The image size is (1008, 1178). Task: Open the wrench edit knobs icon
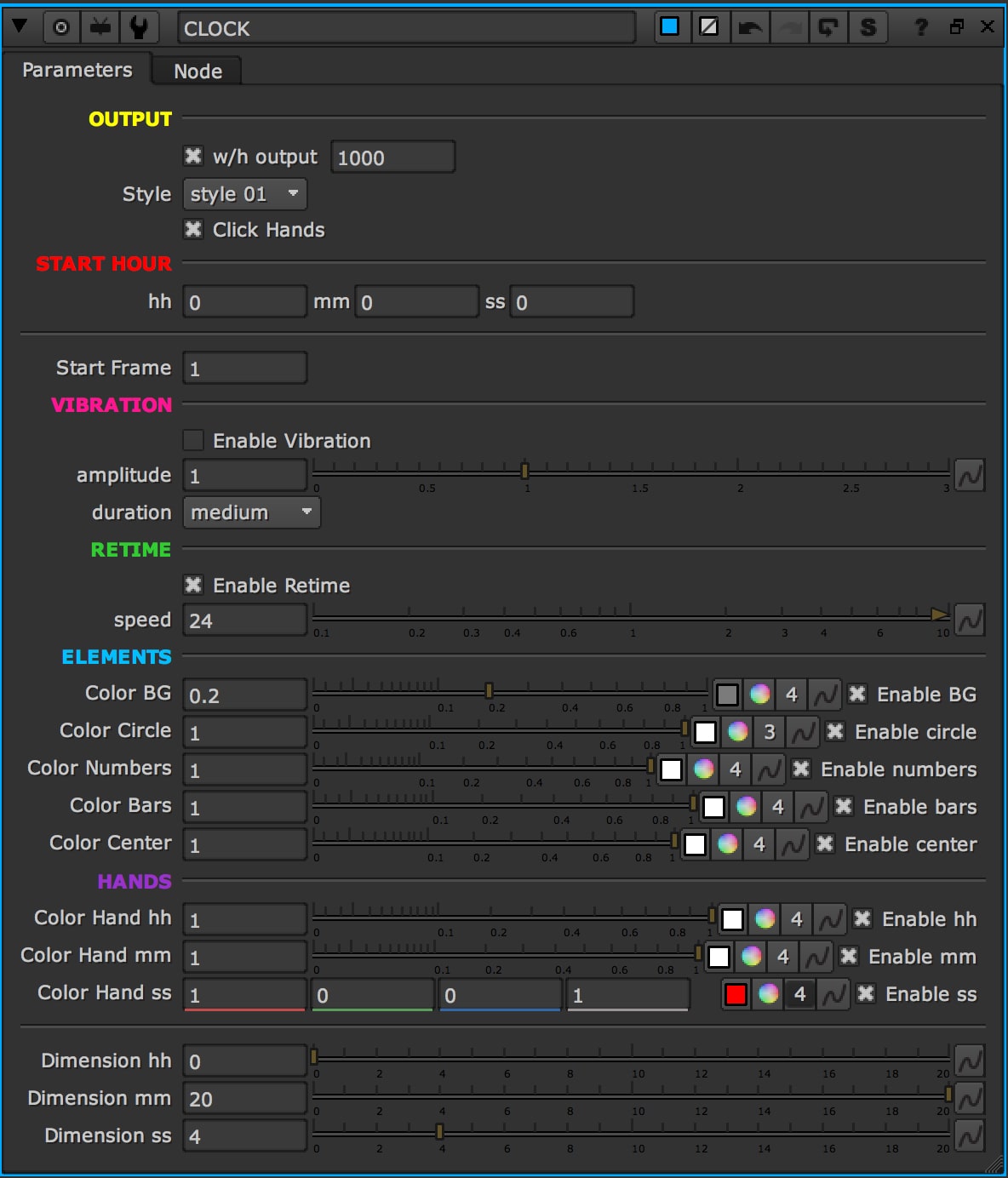coord(139,27)
